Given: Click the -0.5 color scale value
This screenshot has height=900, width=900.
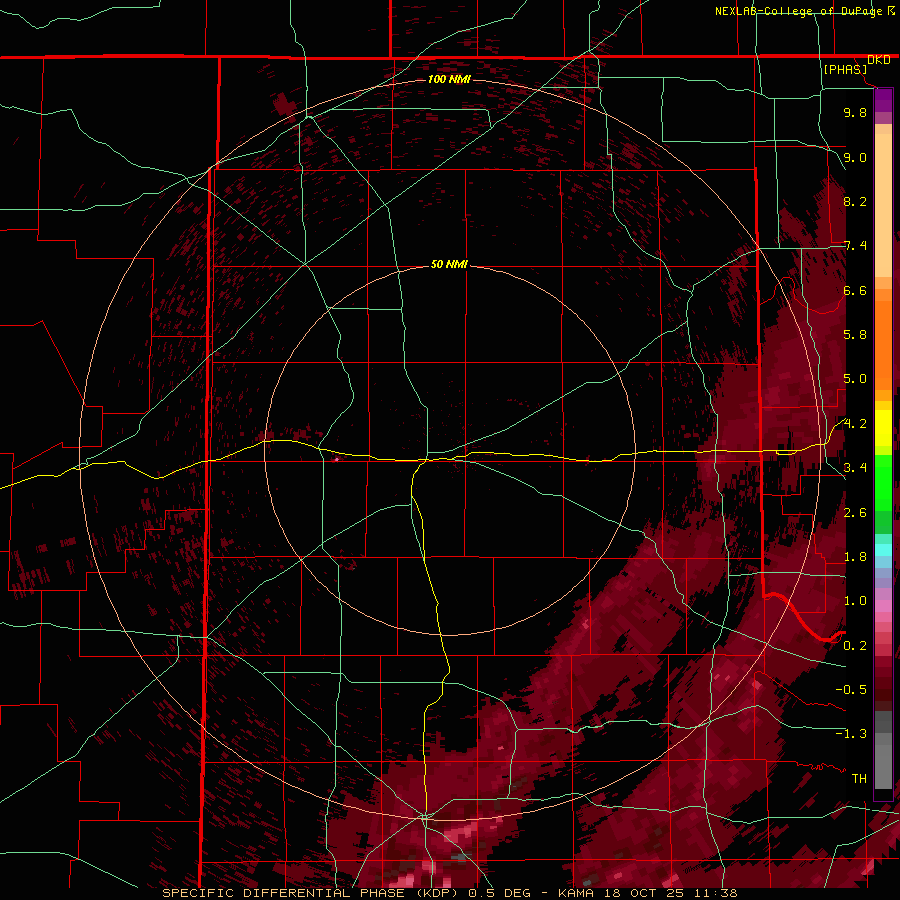Looking at the screenshot, I should pyautogui.click(x=851, y=690).
